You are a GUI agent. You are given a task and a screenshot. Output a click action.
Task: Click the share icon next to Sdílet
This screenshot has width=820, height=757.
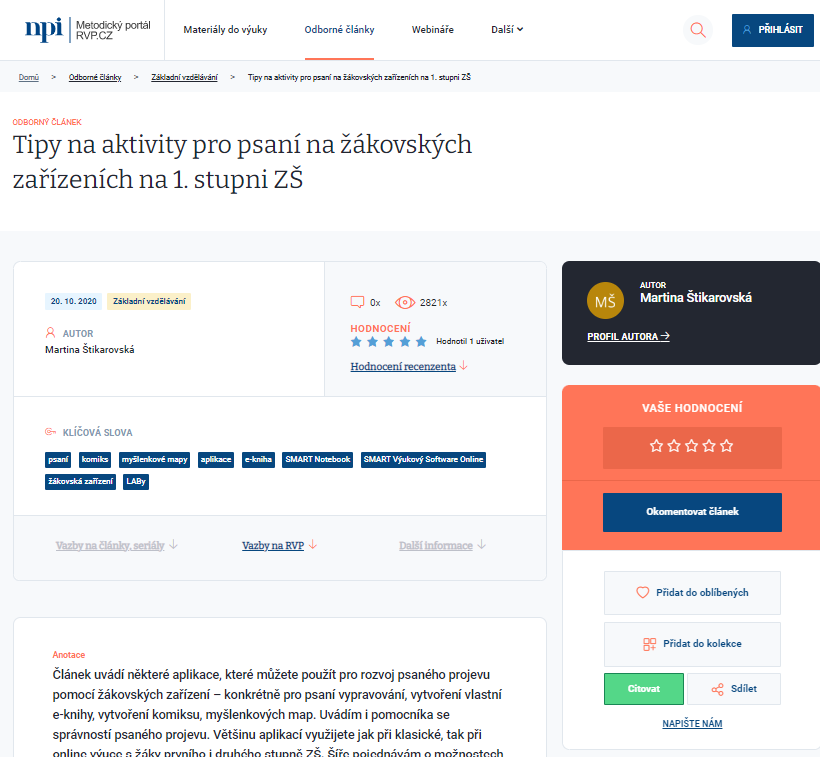pyautogui.click(x=718, y=689)
